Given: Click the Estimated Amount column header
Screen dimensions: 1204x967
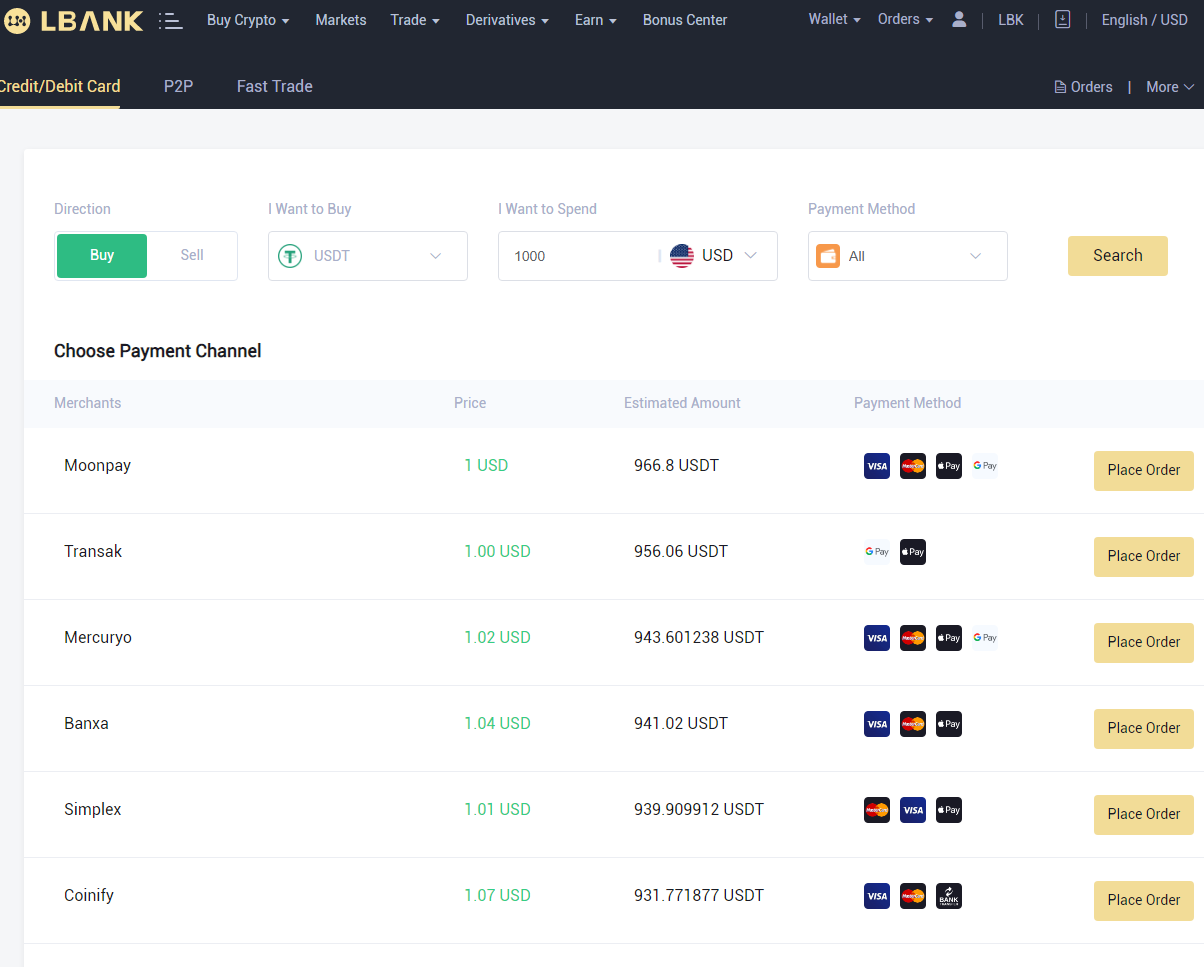Looking at the screenshot, I should [x=682, y=403].
